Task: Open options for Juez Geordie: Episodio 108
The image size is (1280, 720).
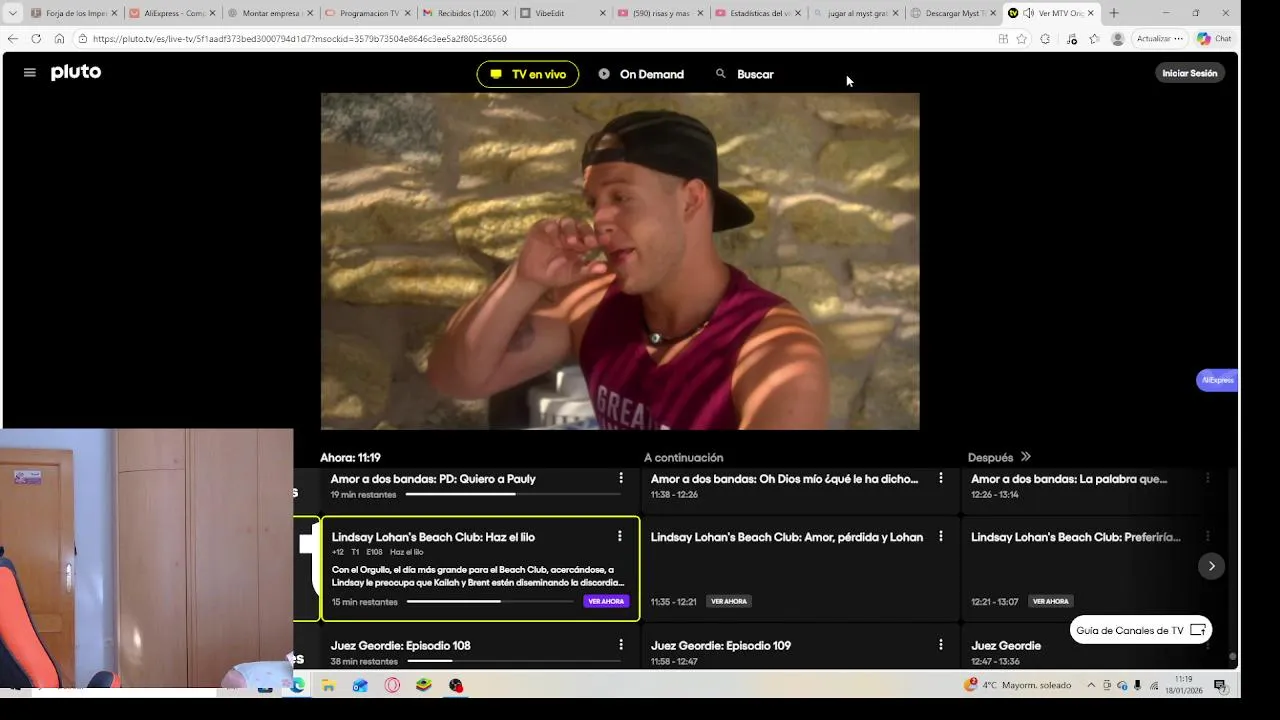Action: point(621,645)
